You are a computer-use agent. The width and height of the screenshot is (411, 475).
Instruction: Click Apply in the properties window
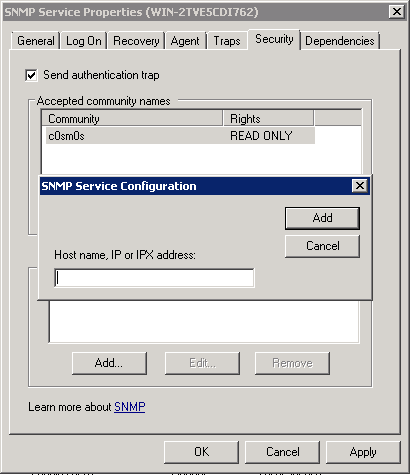point(363,452)
